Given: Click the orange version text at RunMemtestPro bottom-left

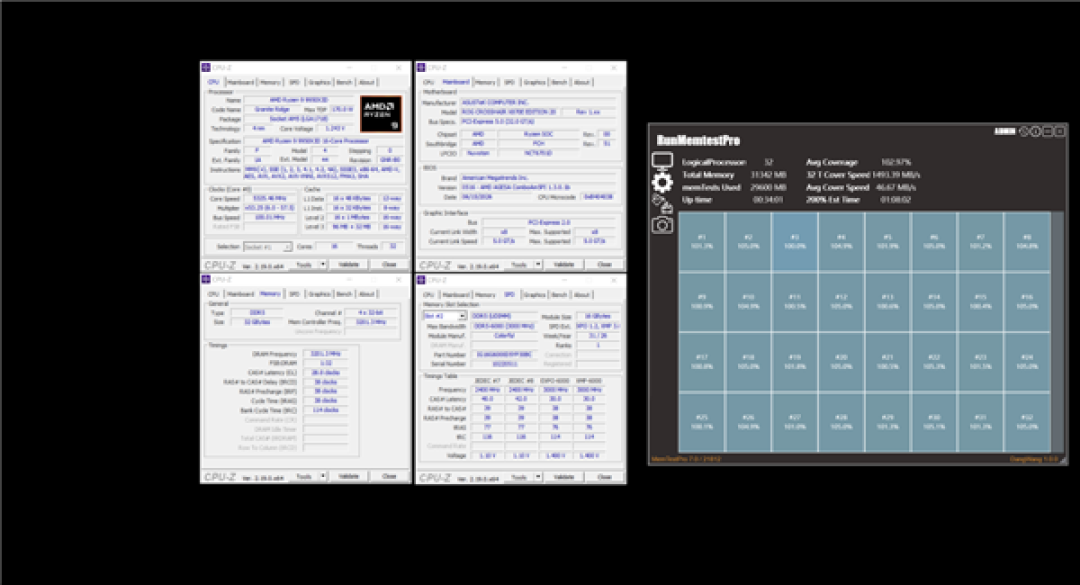Looking at the screenshot, I should [x=686, y=458].
